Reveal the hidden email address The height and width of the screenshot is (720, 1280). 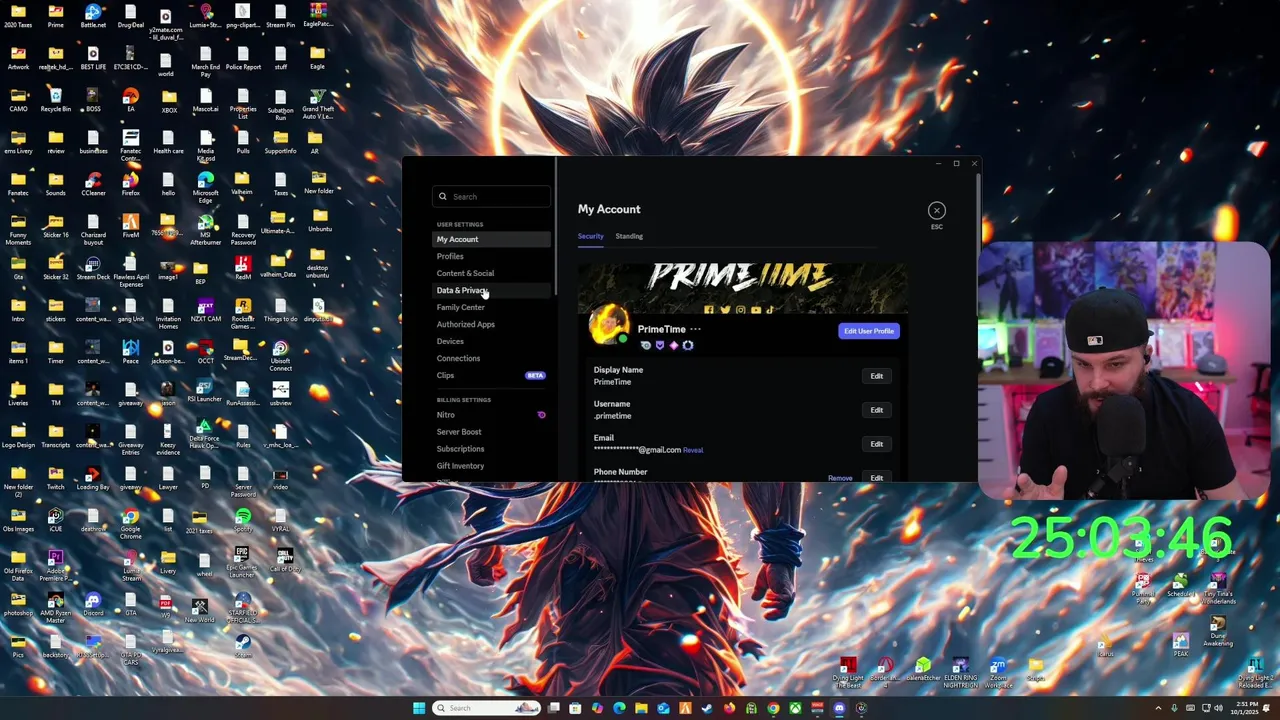tap(693, 450)
